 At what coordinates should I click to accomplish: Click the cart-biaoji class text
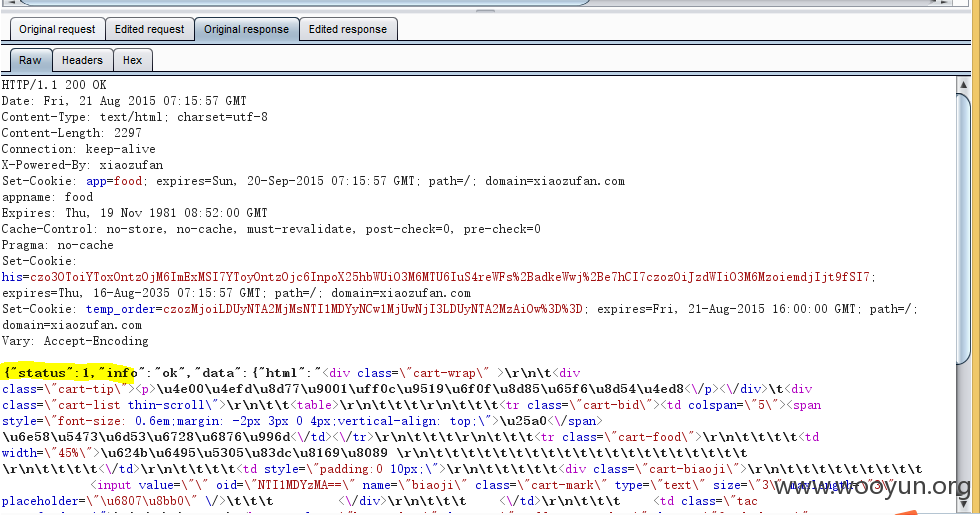pos(691,469)
